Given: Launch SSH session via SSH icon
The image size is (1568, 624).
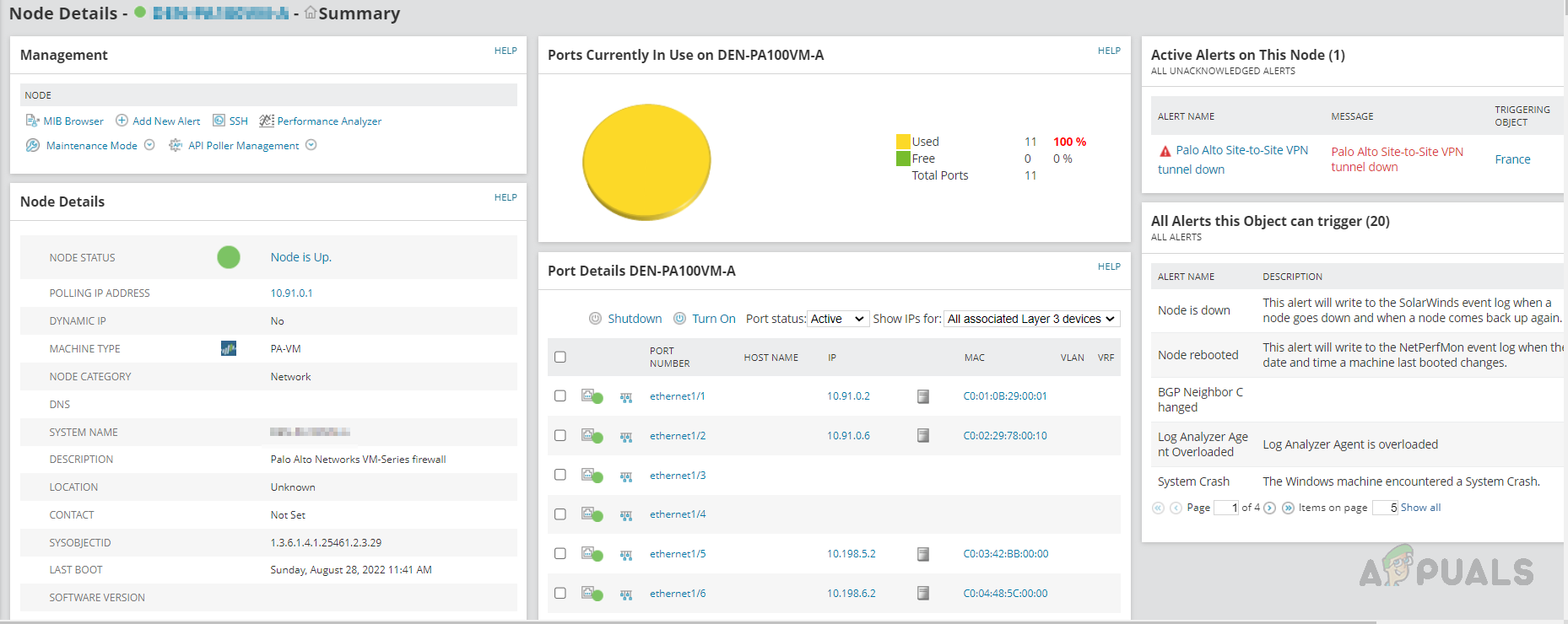Looking at the screenshot, I should (219, 121).
